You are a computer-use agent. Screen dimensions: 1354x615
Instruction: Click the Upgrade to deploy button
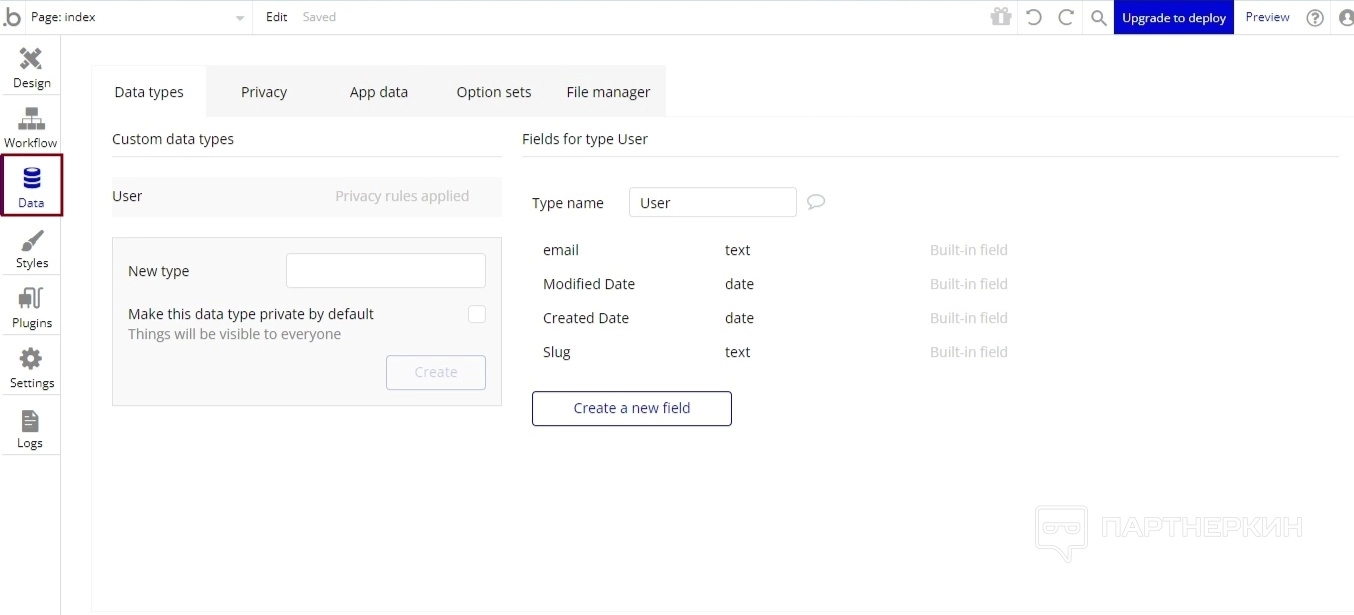pos(1173,17)
